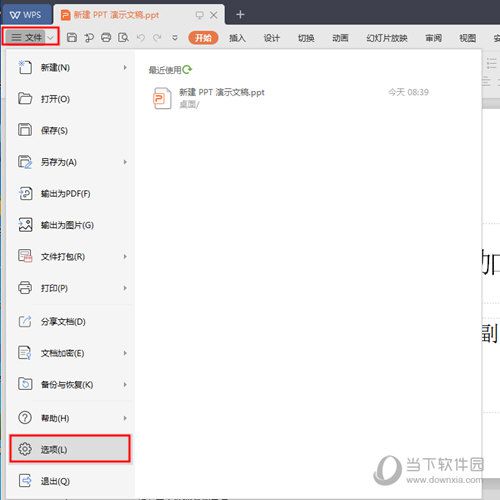Expand the 文件 dropdown arrow

point(50,38)
